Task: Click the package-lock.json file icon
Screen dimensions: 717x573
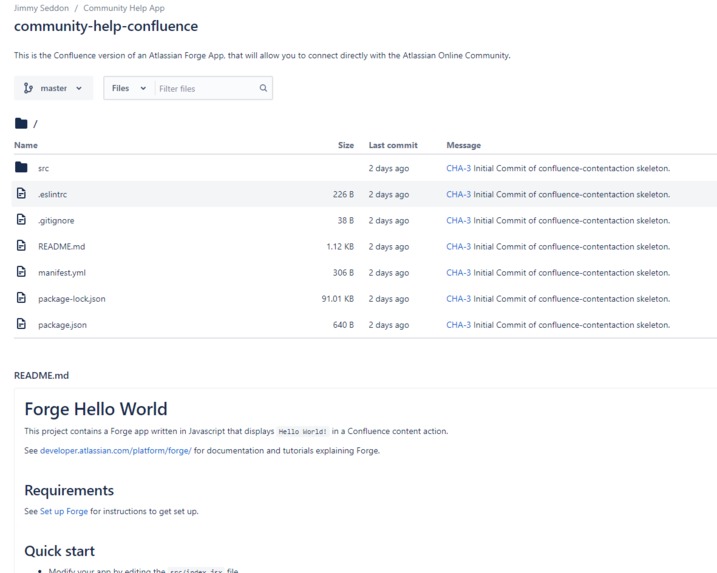Action: click(x=21, y=298)
